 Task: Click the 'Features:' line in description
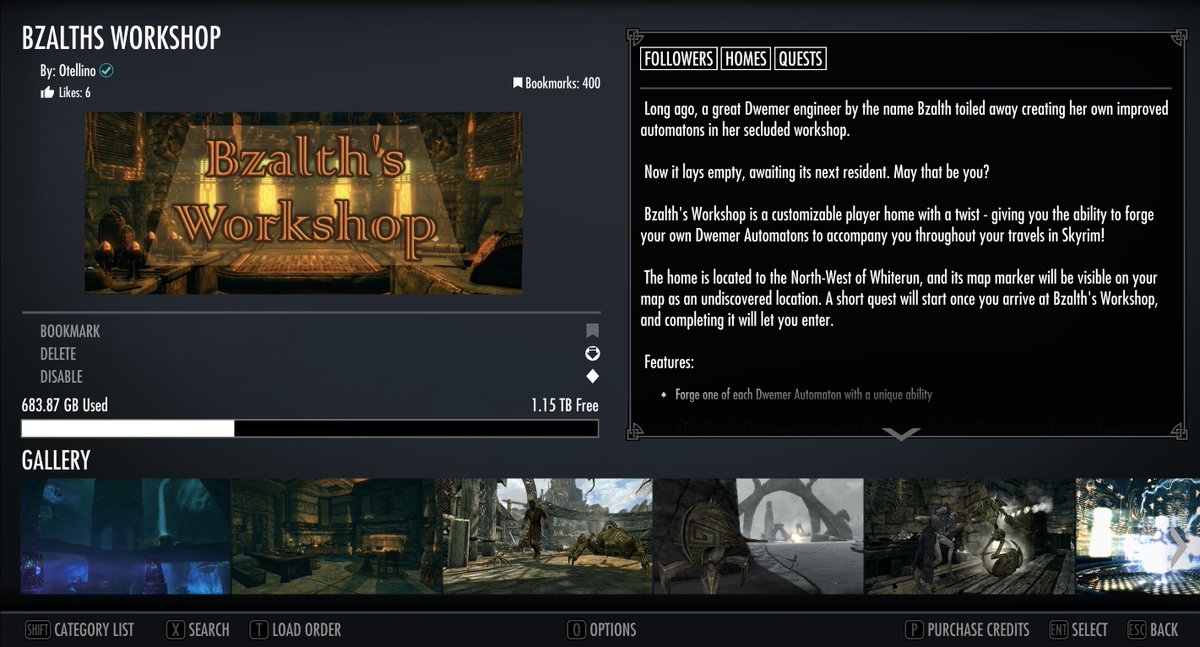pyautogui.click(x=669, y=362)
